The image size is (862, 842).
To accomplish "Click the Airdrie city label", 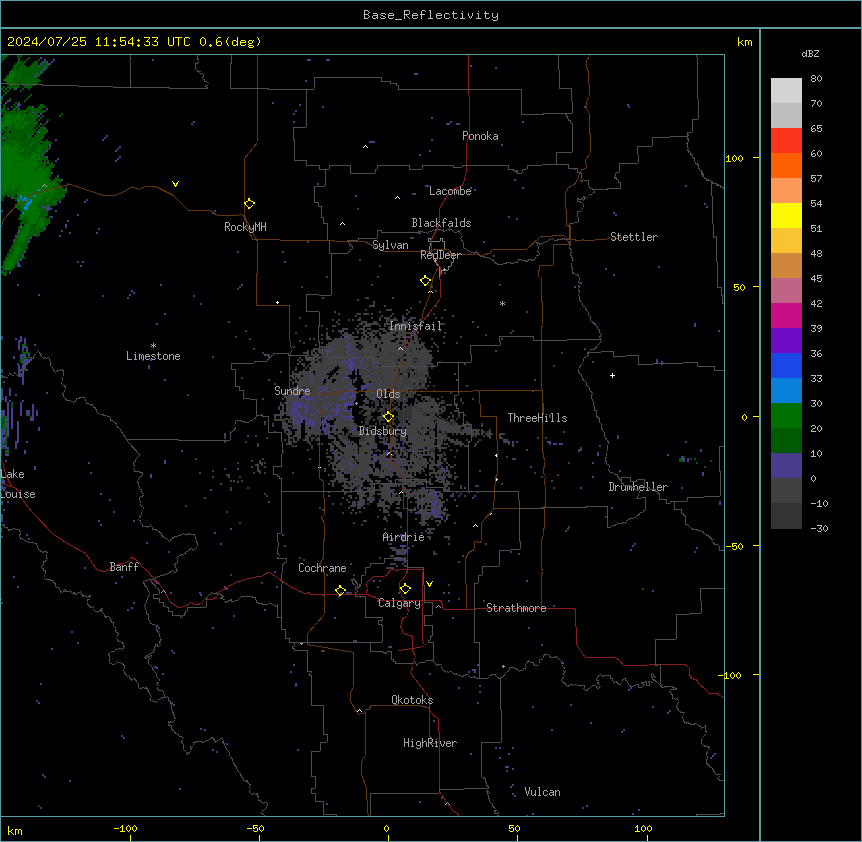I will click(x=403, y=537).
